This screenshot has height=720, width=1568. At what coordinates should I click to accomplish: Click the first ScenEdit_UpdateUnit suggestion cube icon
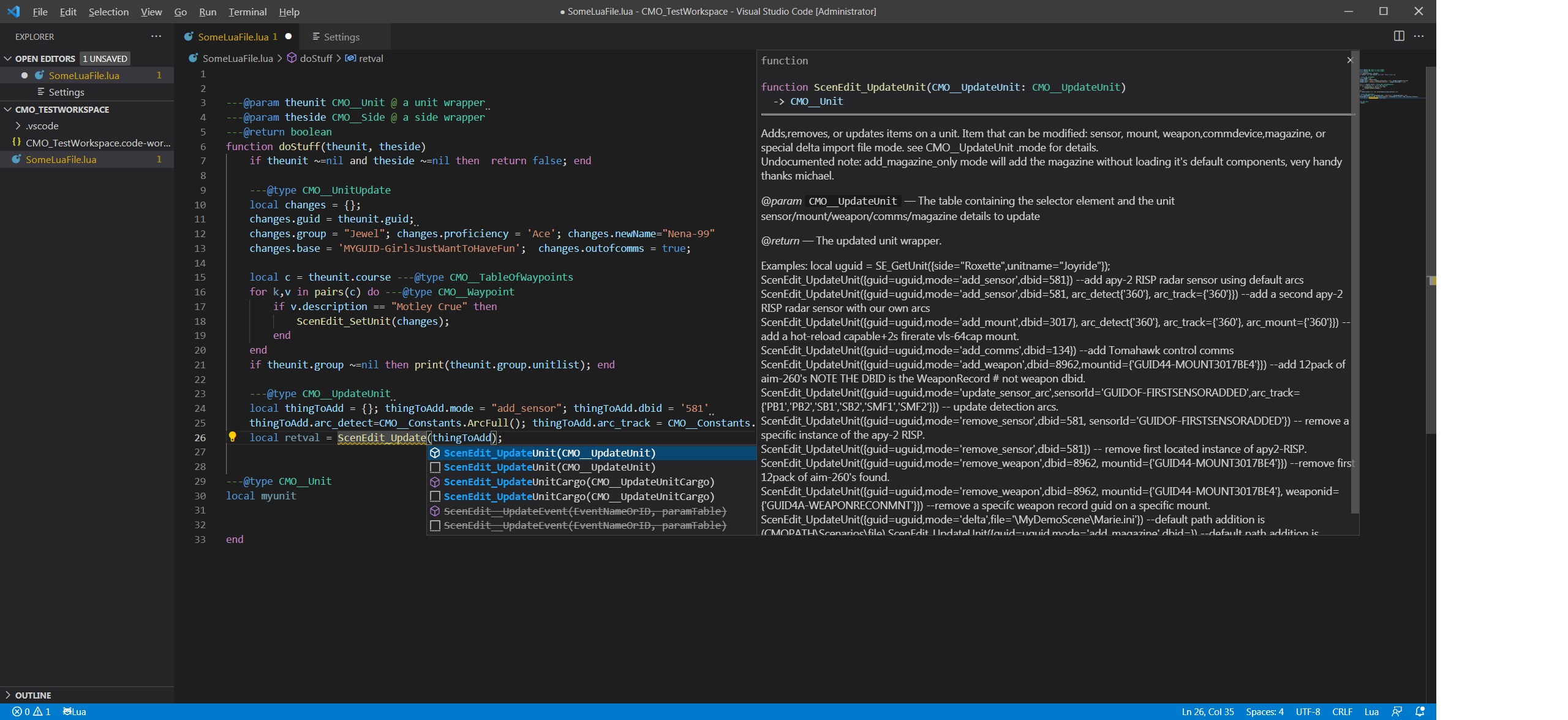click(x=435, y=453)
